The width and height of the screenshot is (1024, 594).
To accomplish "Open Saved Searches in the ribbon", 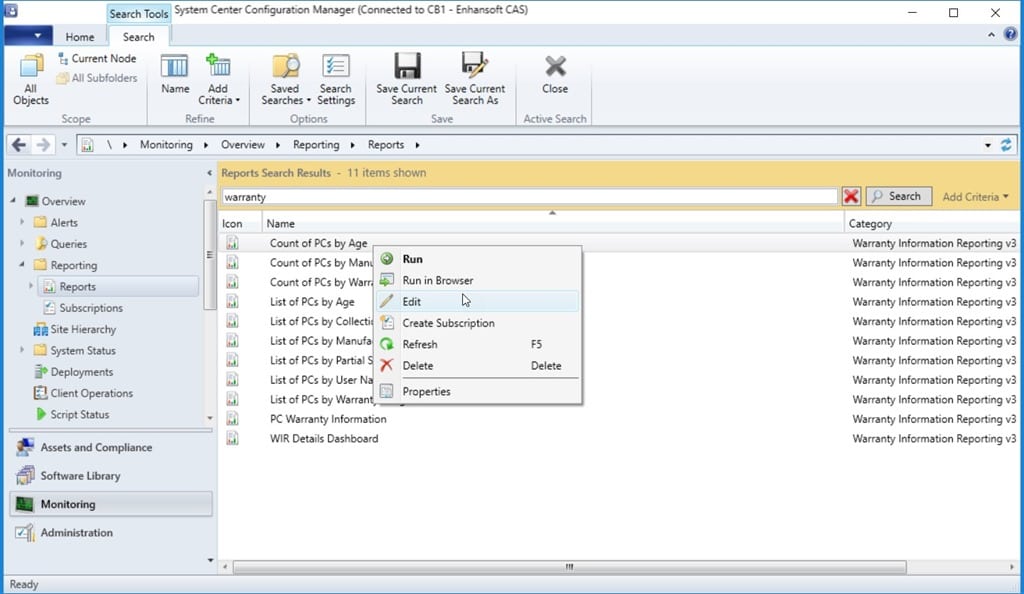I will (x=285, y=80).
